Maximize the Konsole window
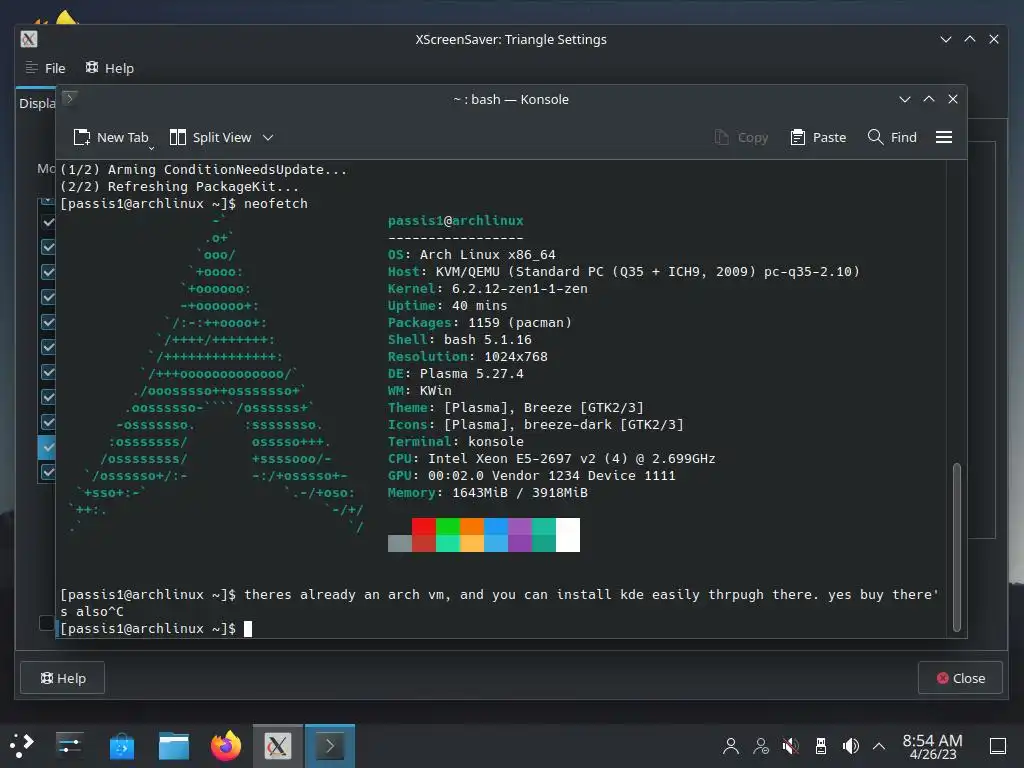1024x768 pixels. point(929,99)
